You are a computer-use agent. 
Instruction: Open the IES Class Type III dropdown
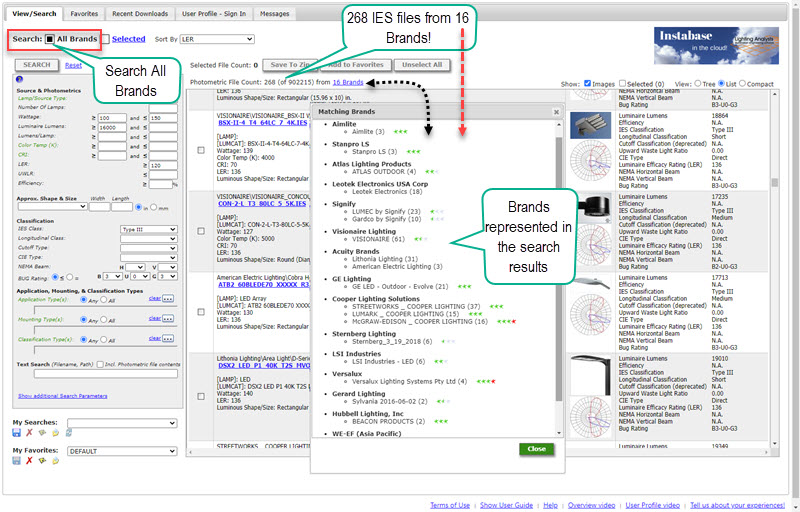click(x=148, y=229)
